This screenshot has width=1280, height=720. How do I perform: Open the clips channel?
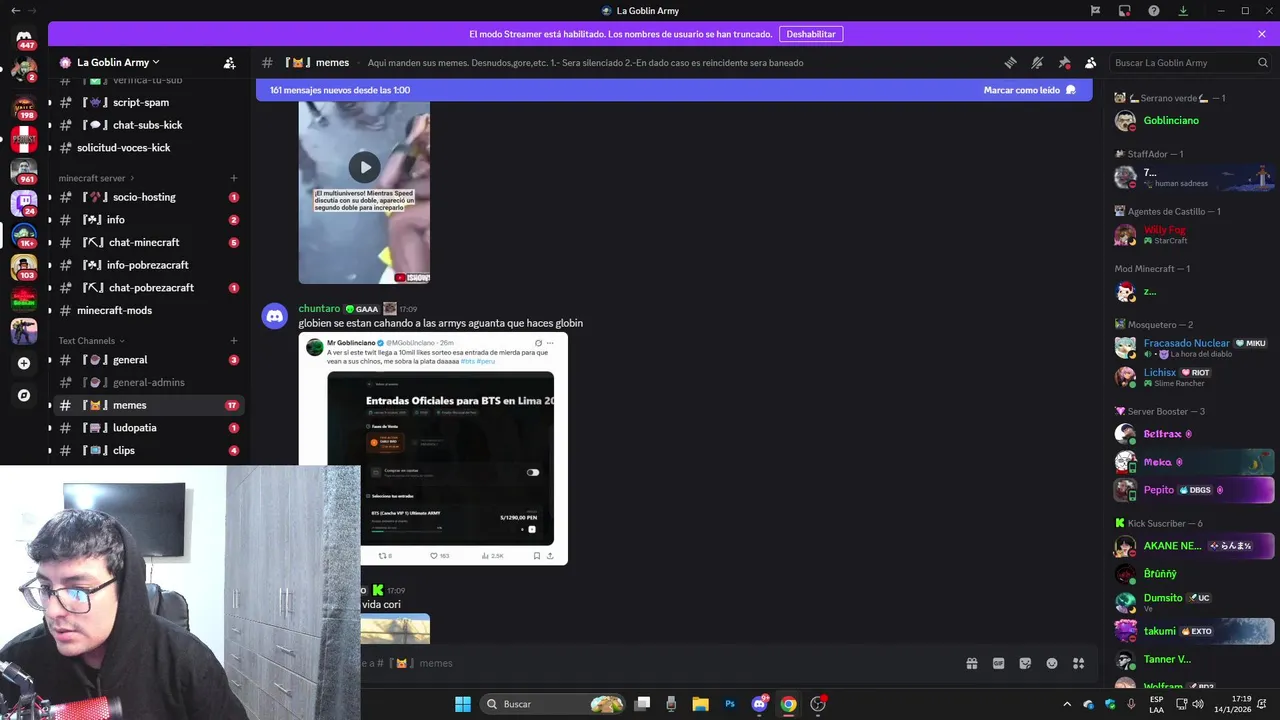(148, 450)
